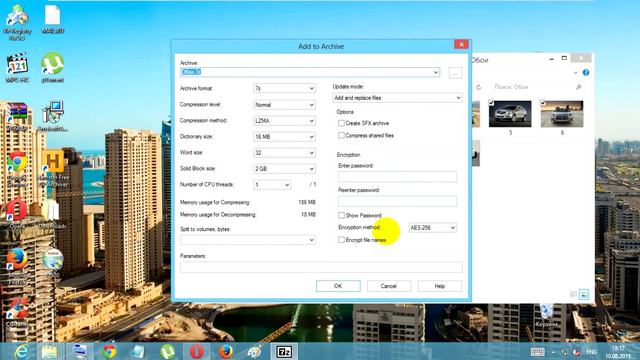Open the Opera desktop shortcut
Viewport: 640px width, 360px height.
(17, 213)
